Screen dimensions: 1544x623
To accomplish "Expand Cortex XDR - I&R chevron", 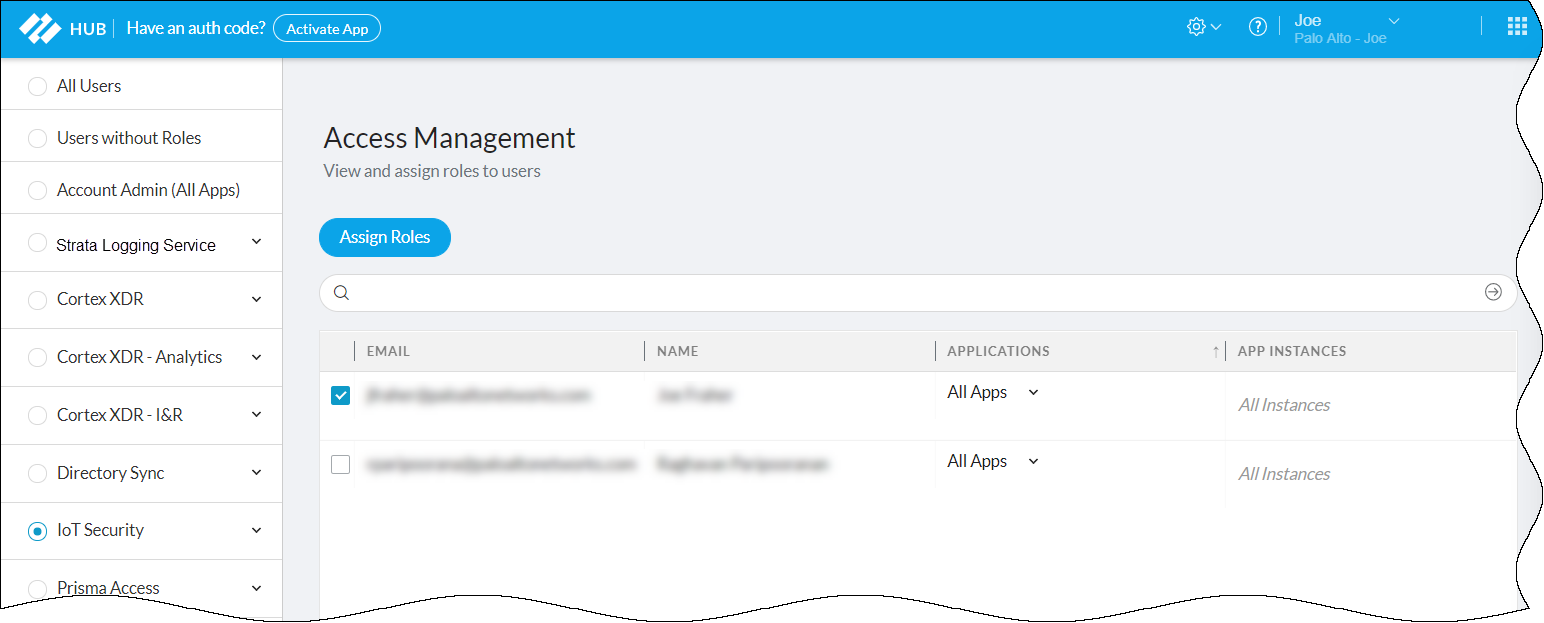I will coord(256,414).
